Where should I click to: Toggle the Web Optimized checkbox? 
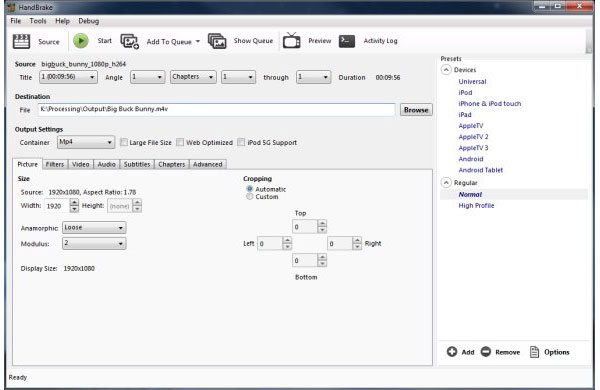coord(180,142)
